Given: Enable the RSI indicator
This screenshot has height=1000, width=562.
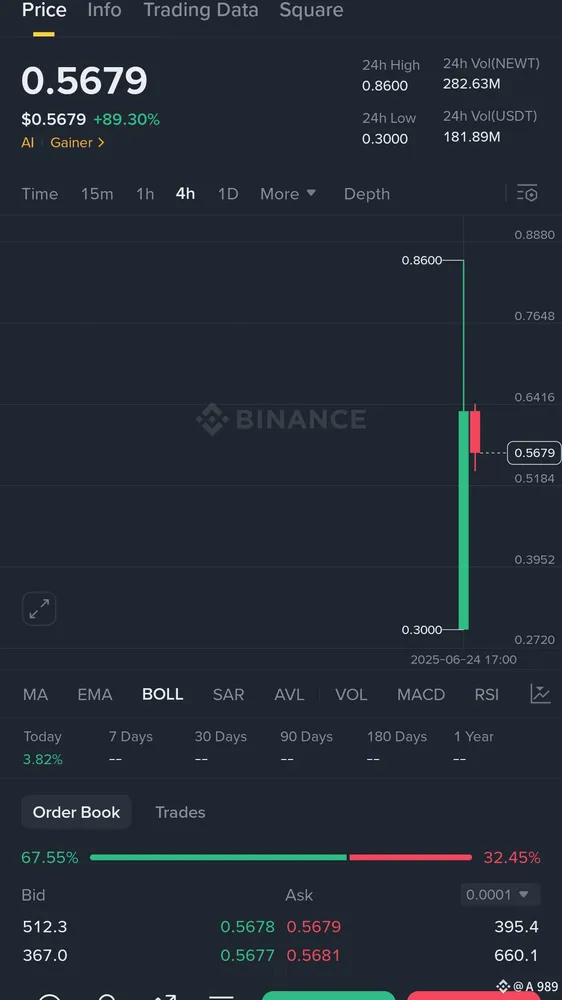Looking at the screenshot, I should click(487, 695).
